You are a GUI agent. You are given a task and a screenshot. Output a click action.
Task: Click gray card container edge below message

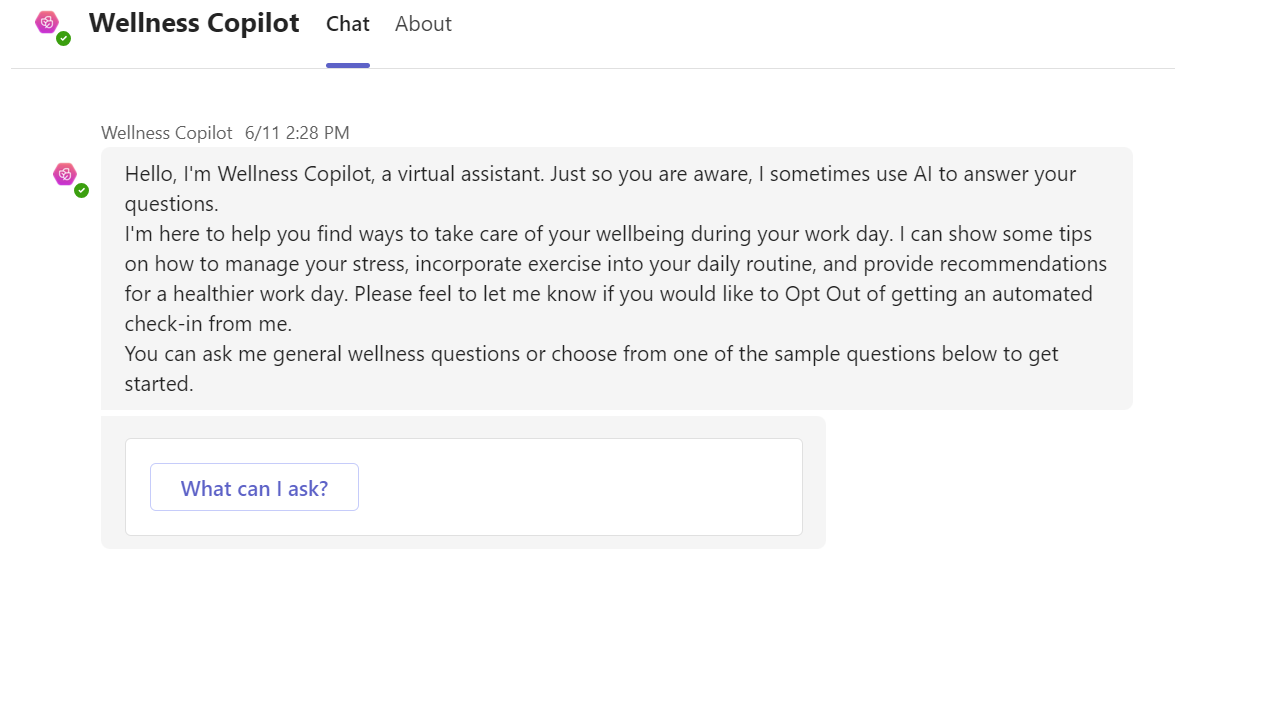(463, 542)
